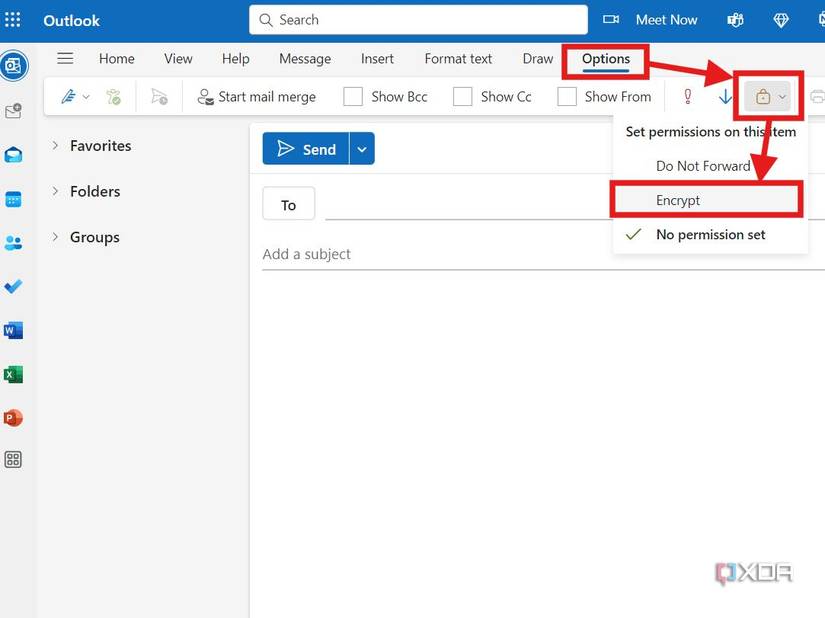Open the app launcher grid
The image size is (825, 618).
[x=13, y=20]
